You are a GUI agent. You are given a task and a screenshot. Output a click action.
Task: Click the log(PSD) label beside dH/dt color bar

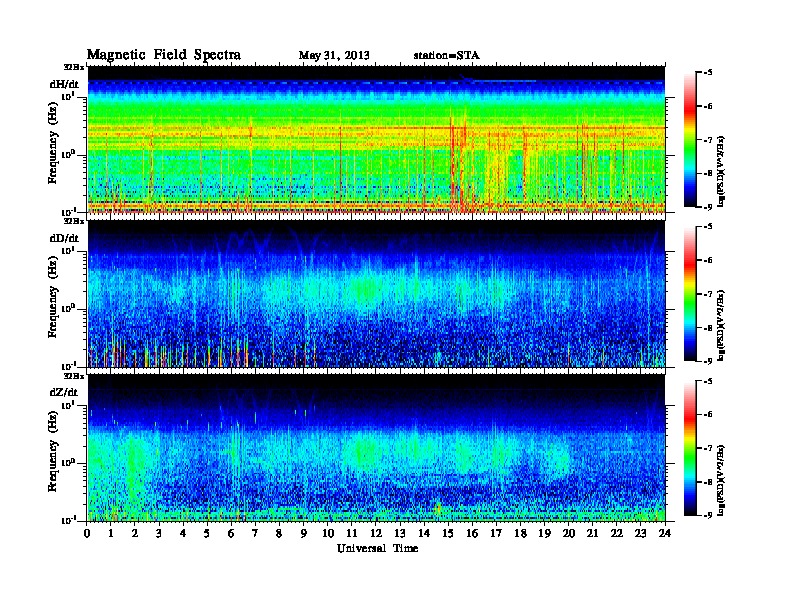721,172
